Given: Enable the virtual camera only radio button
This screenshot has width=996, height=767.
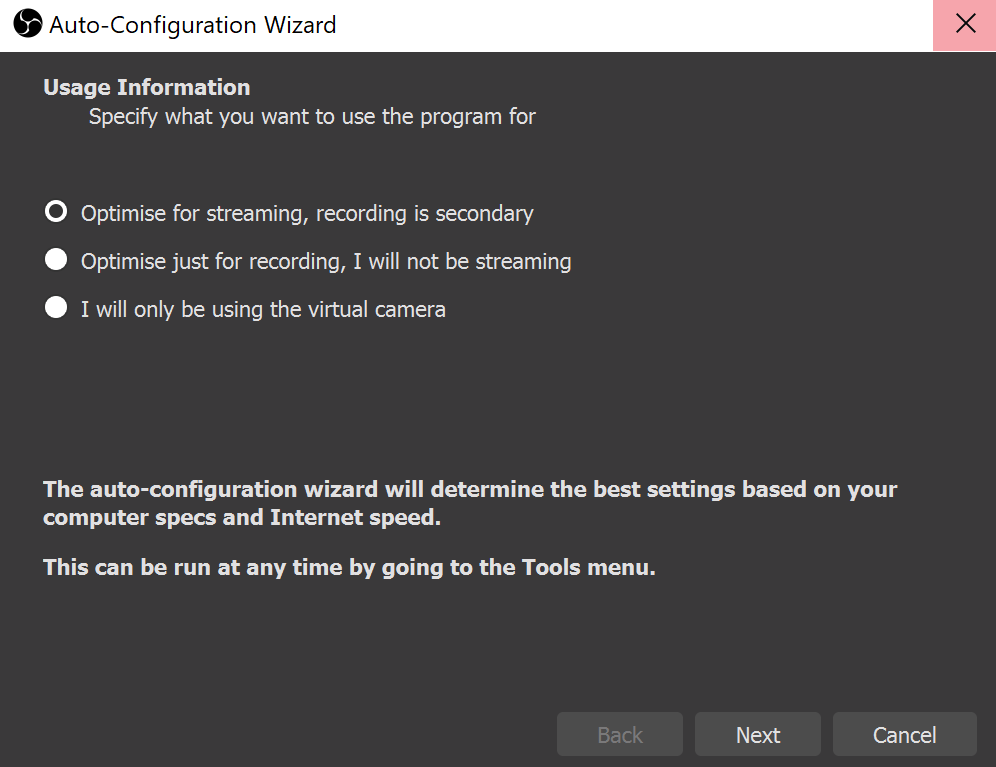Looking at the screenshot, I should pyautogui.click(x=56, y=308).
